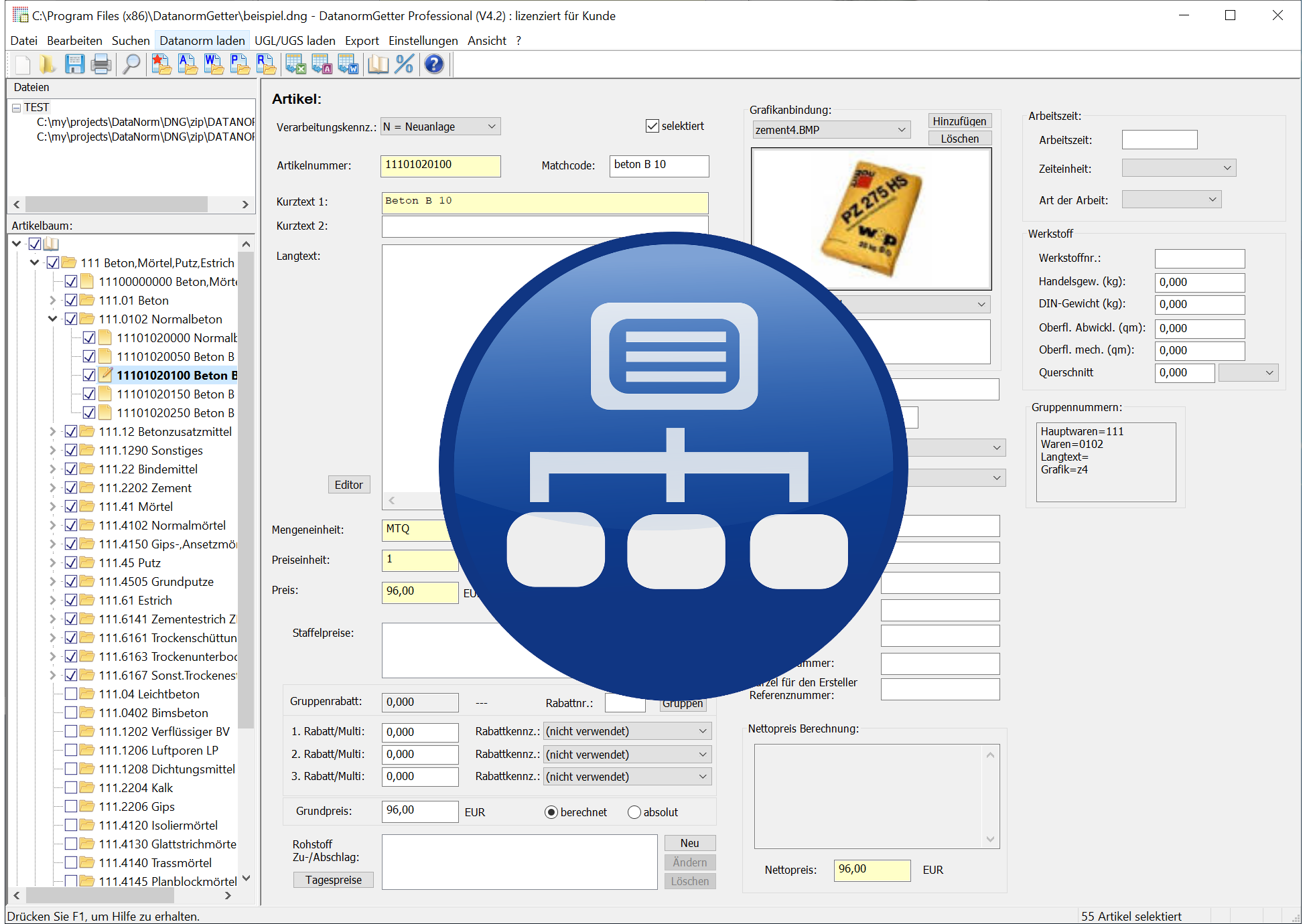Click the blue help question mark icon

[x=434, y=65]
